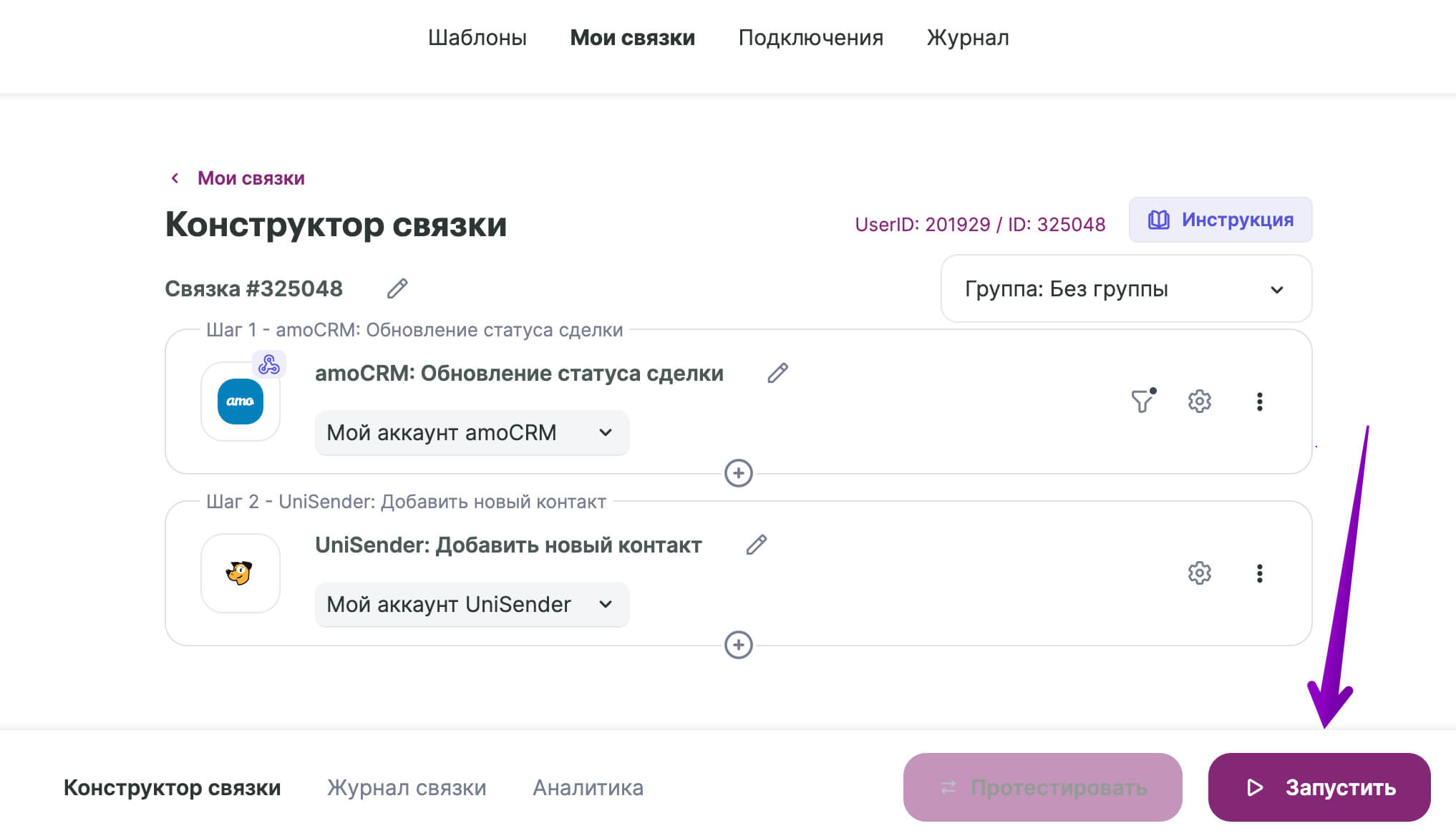
Task: Click the Запустить button to start
Action: [1318, 787]
